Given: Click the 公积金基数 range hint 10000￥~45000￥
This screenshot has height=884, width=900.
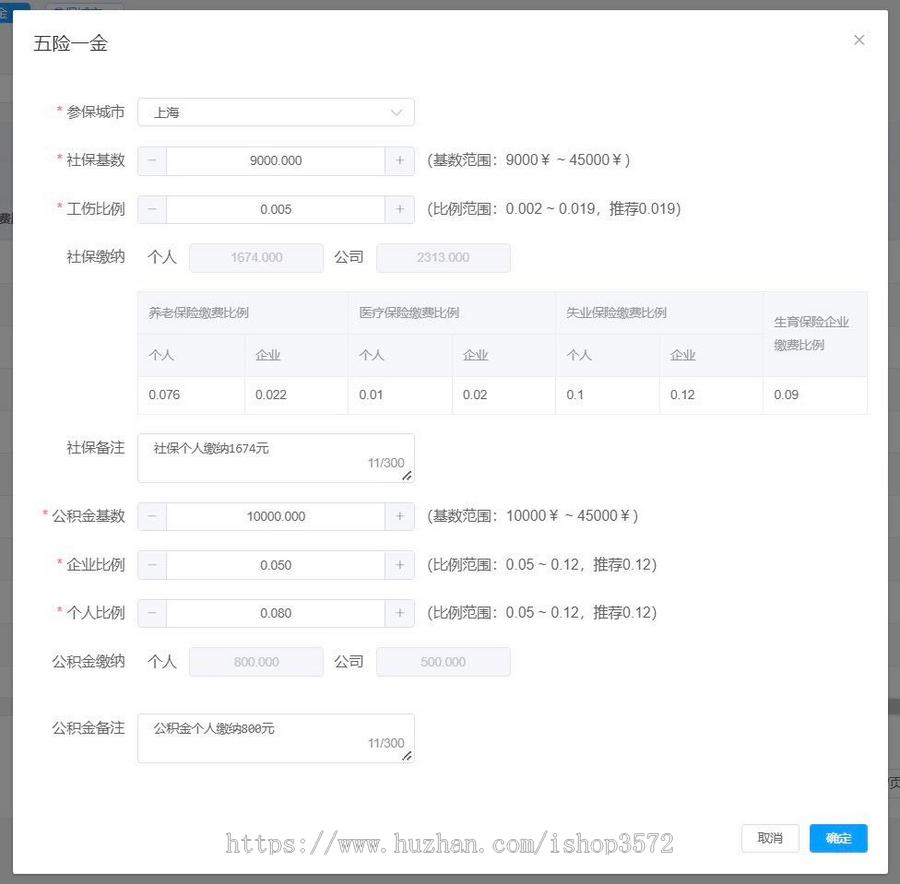Looking at the screenshot, I should click(532, 516).
